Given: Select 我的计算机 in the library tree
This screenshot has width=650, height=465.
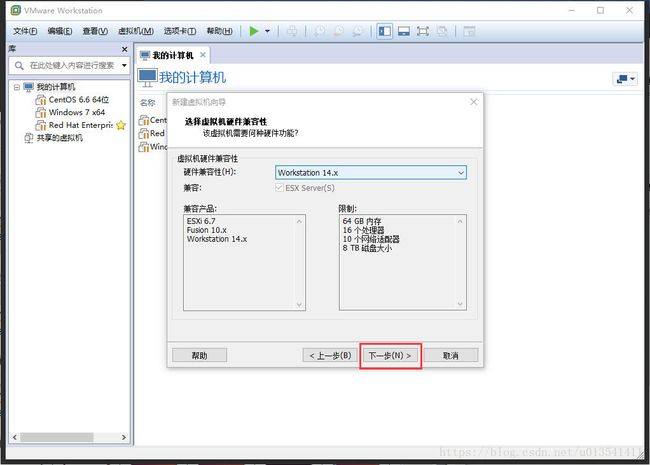Looking at the screenshot, I should [56, 87].
